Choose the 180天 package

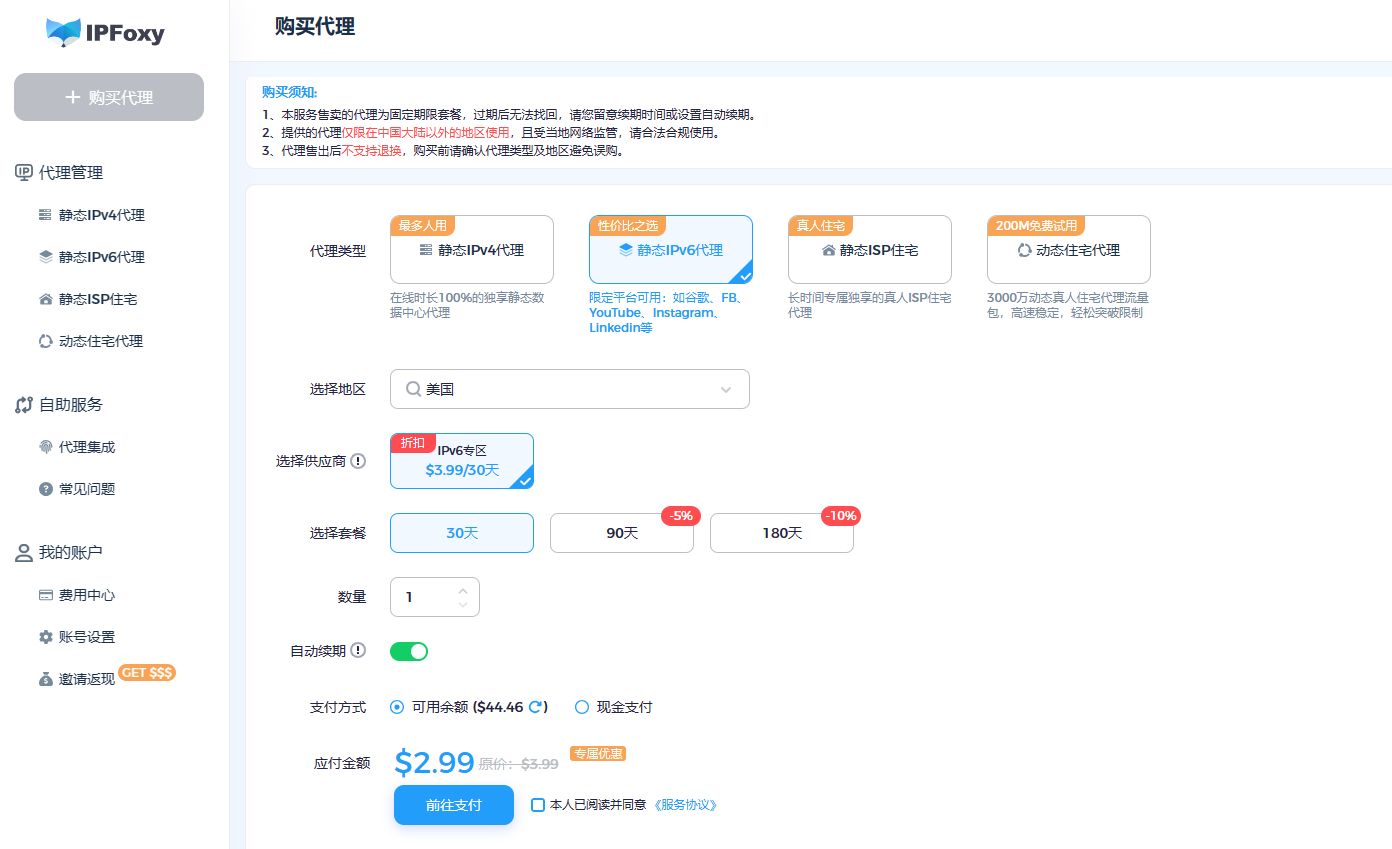coord(781,533)
